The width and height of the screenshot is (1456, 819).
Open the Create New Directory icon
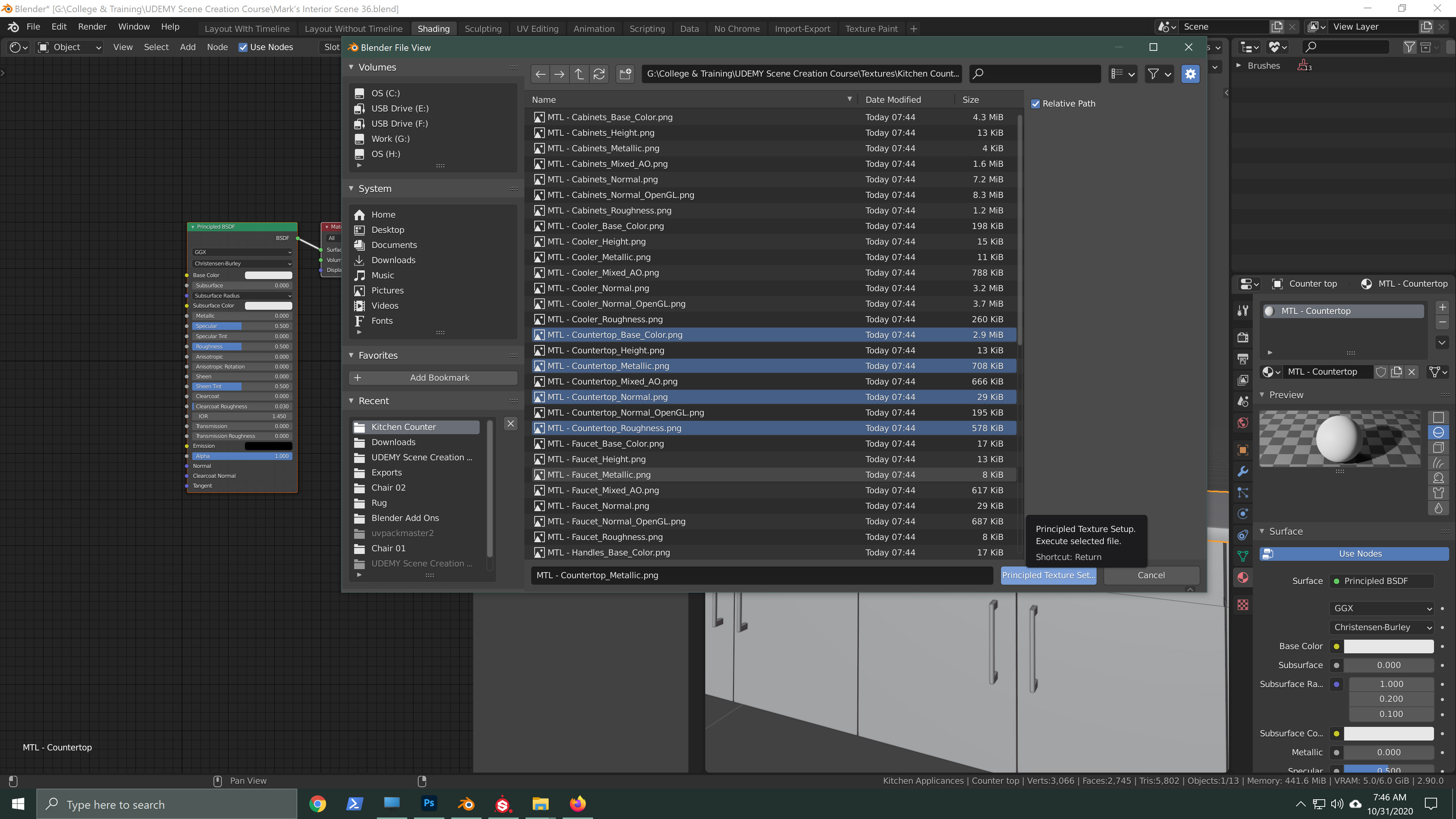(625, 74)
